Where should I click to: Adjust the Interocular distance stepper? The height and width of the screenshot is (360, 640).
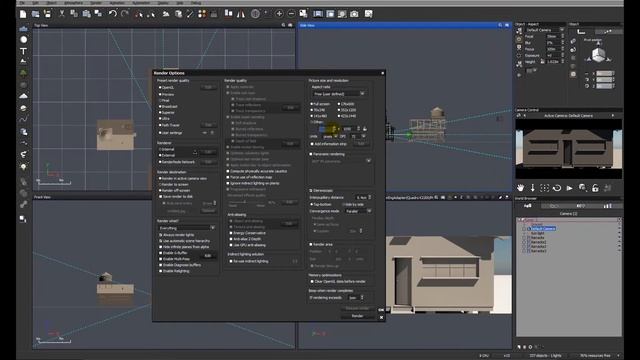tap(369, 198)
